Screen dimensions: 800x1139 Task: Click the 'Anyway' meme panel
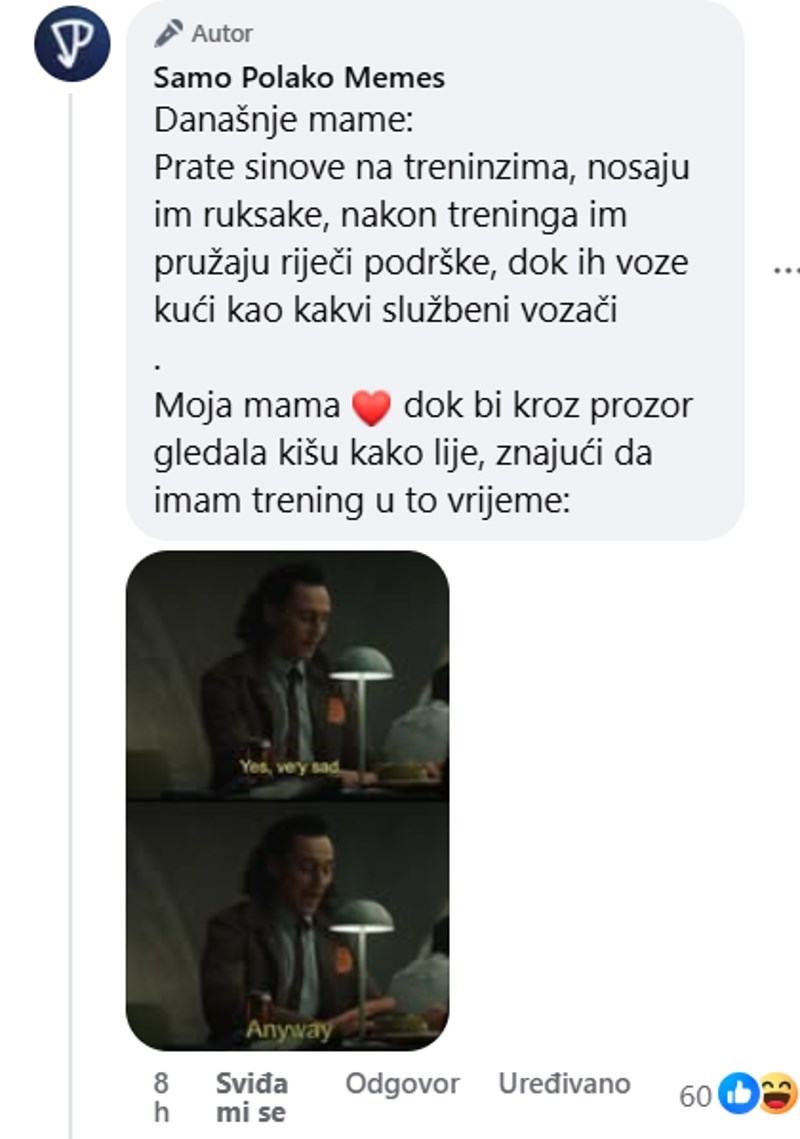pos(288,926)
